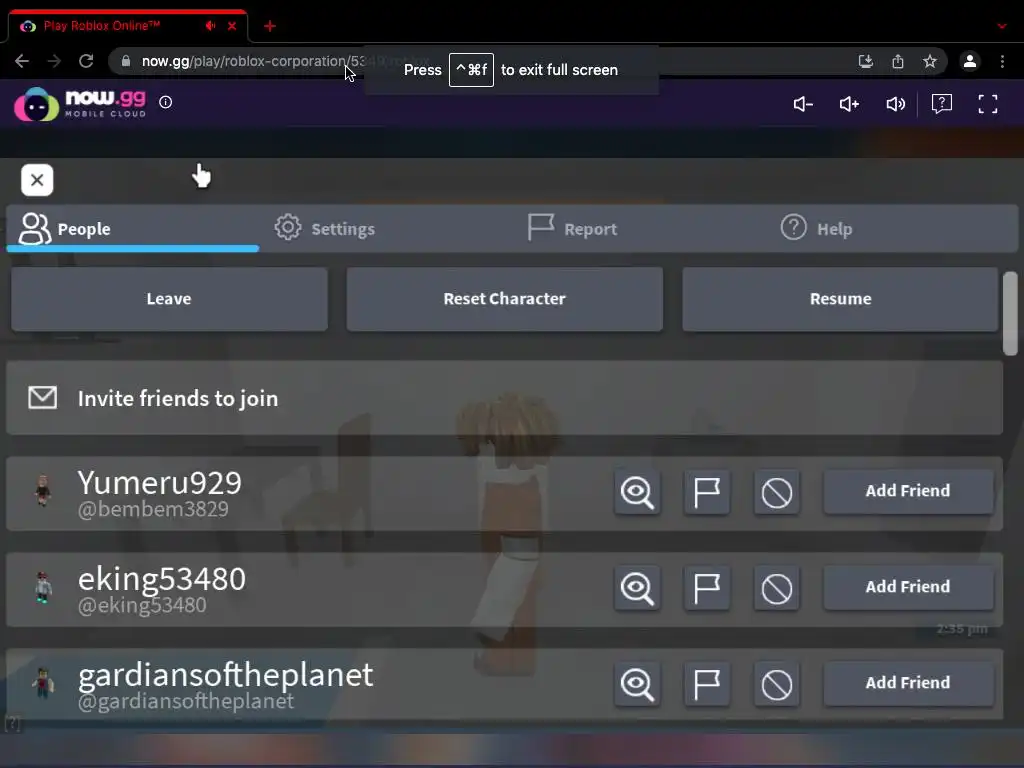Select the Play Roblox Online tab

(x=128, y=26)
